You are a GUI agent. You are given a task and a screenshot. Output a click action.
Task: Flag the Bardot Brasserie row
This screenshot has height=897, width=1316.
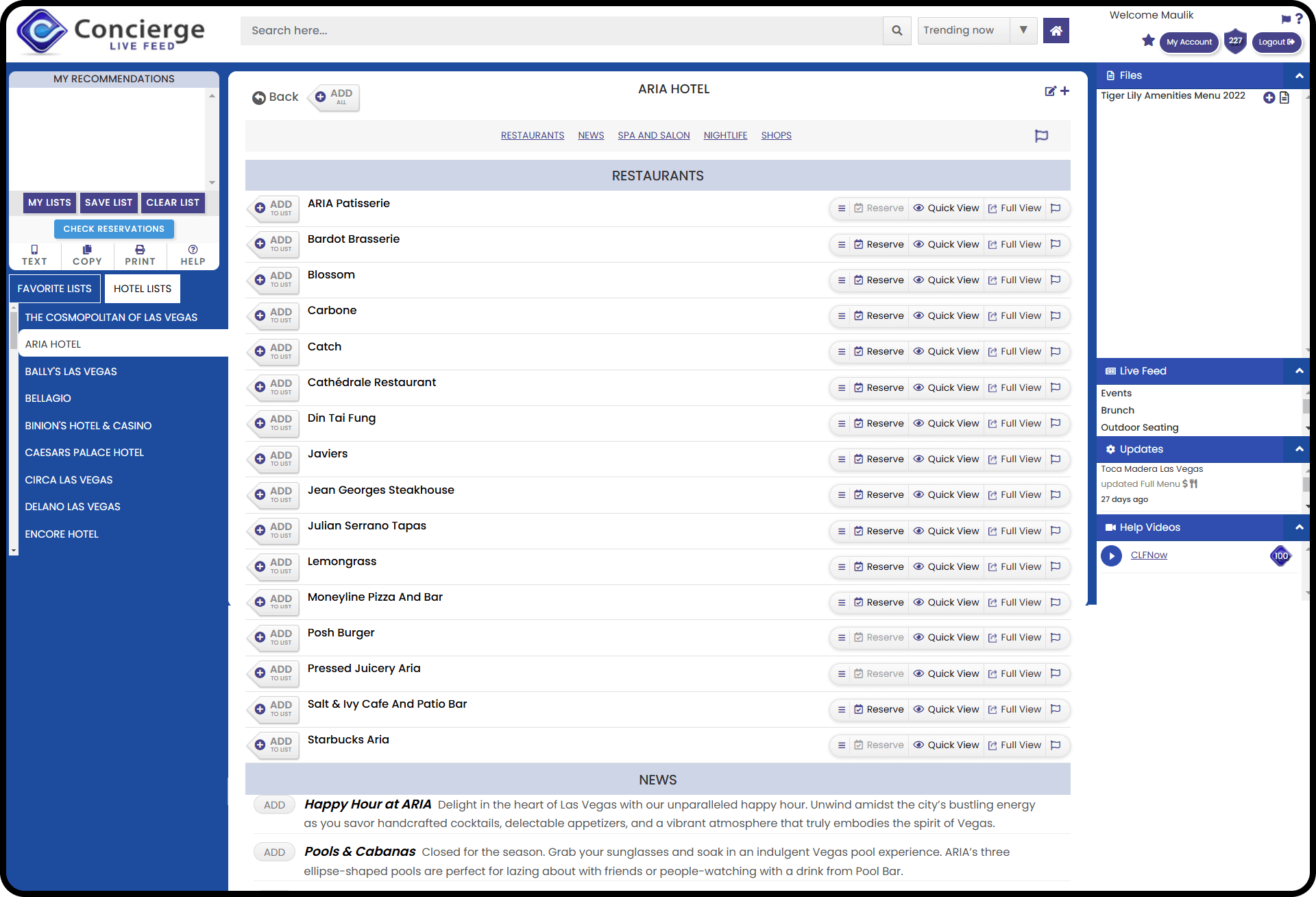[1056, 244]
